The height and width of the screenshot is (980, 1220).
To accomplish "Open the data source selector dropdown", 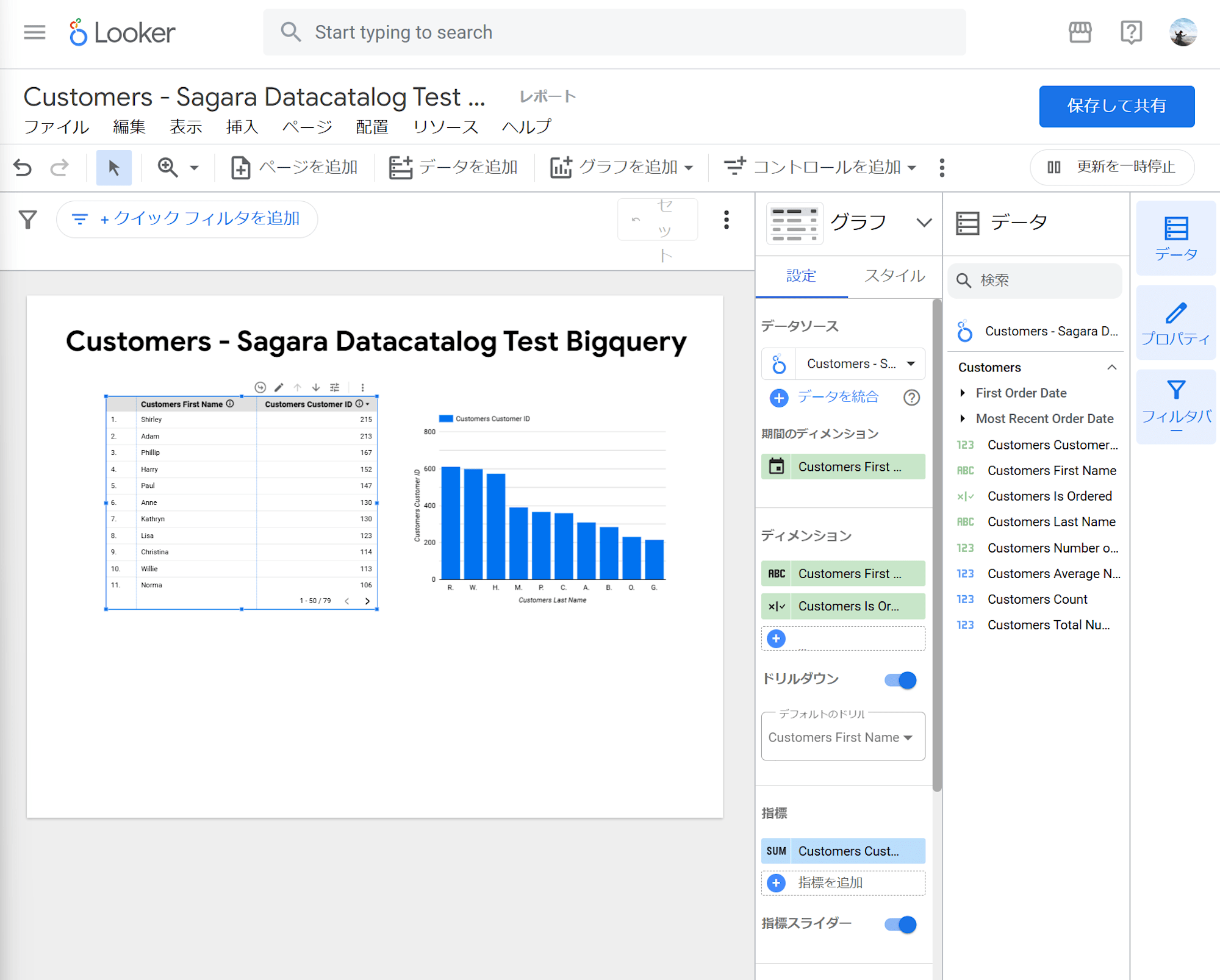I will point(843,364).
